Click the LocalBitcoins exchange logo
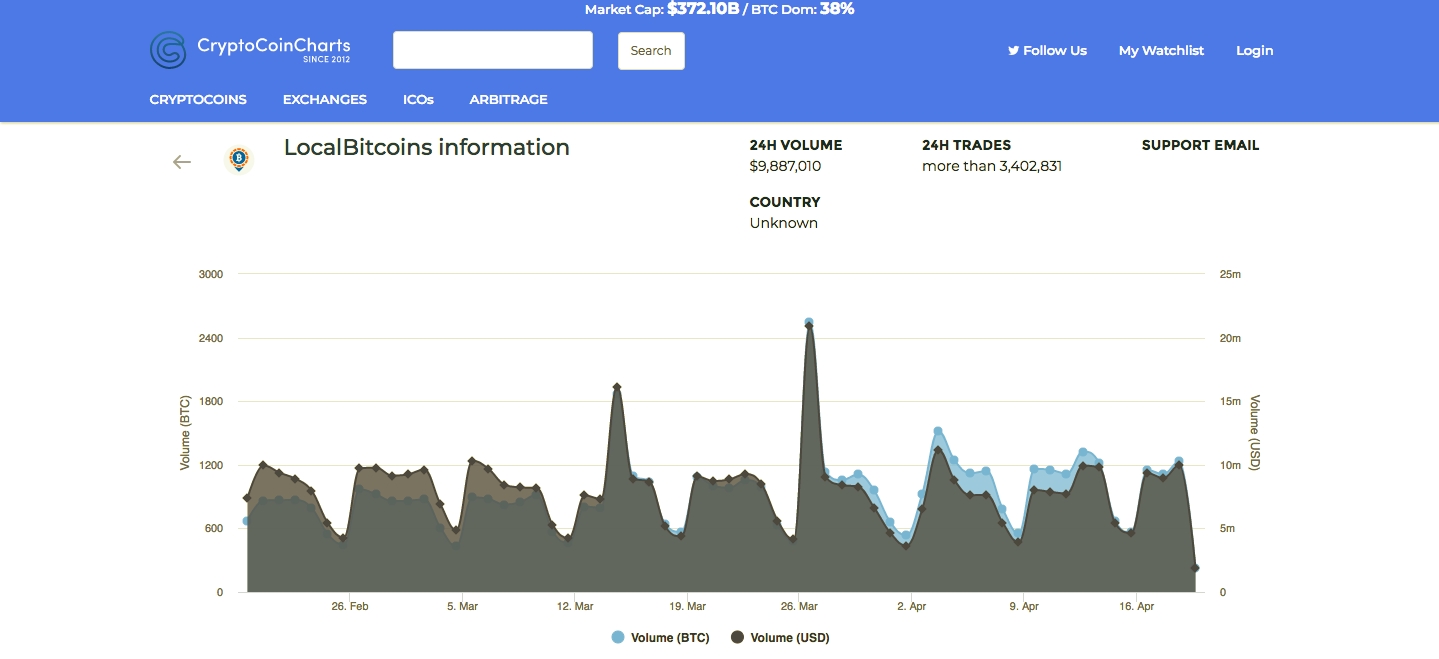Viewport: 1439px width, 659px height. pos(238,159)
